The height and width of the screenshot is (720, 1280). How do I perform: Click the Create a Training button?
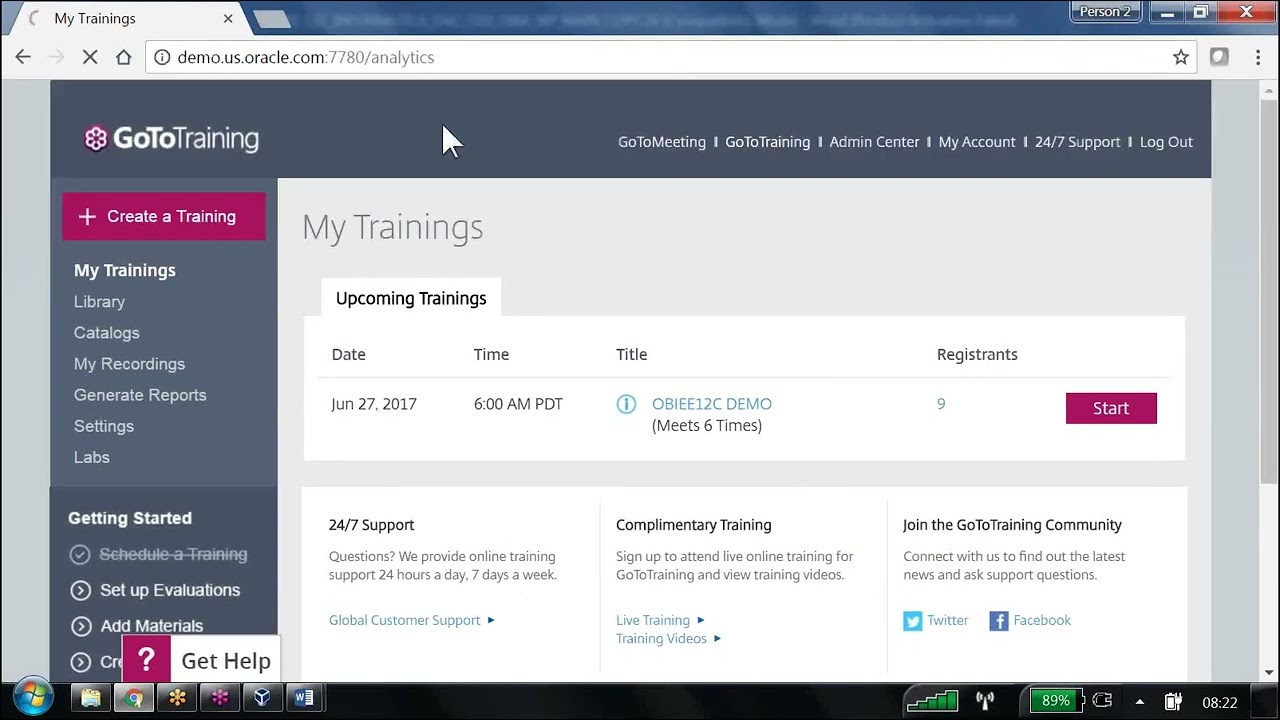(164, 216)
